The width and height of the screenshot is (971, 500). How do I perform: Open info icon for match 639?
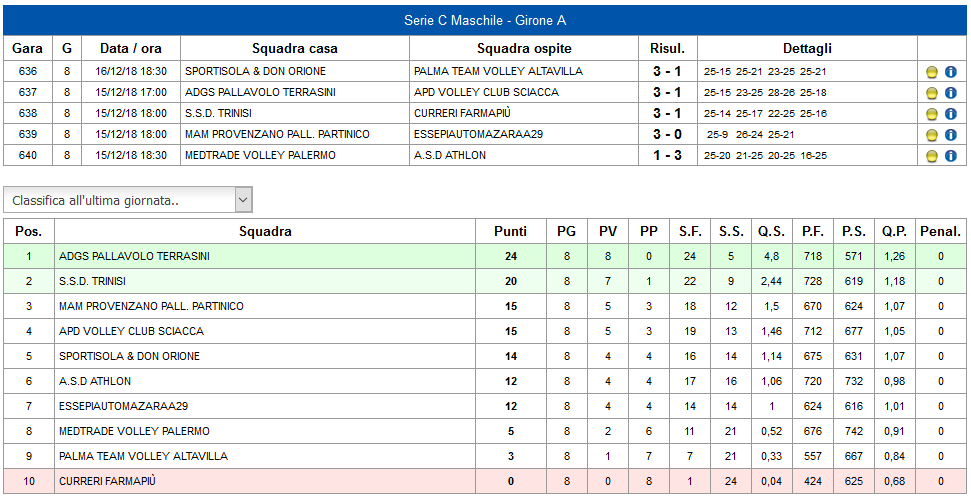[x=951, y=136]
